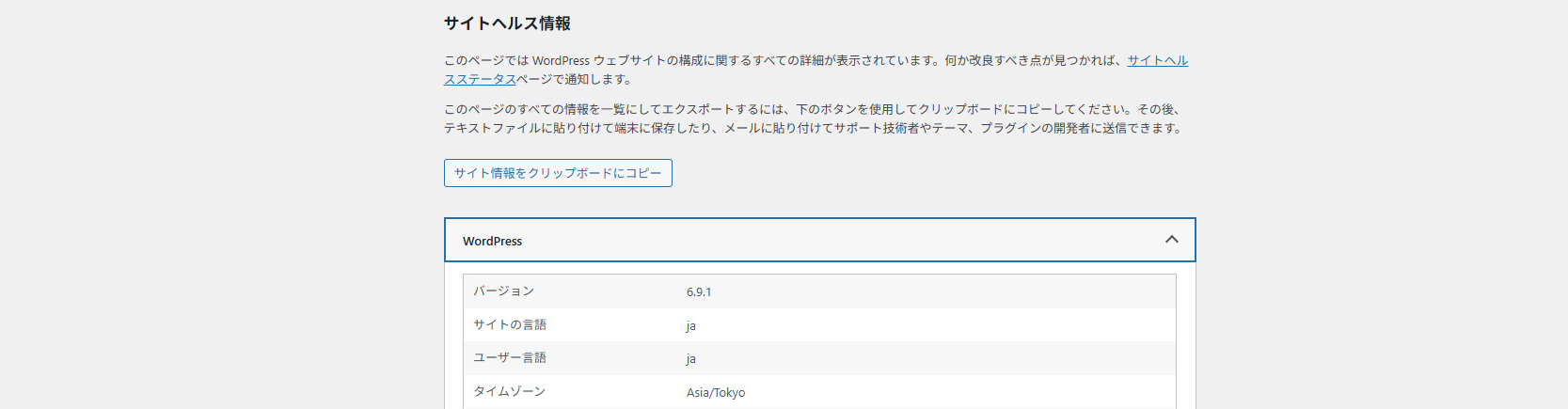The height and width of the screenshot is (409, 1568).
Task: Select the Asia/Tokyo timezone value
Action: click(x=716, y=393)
